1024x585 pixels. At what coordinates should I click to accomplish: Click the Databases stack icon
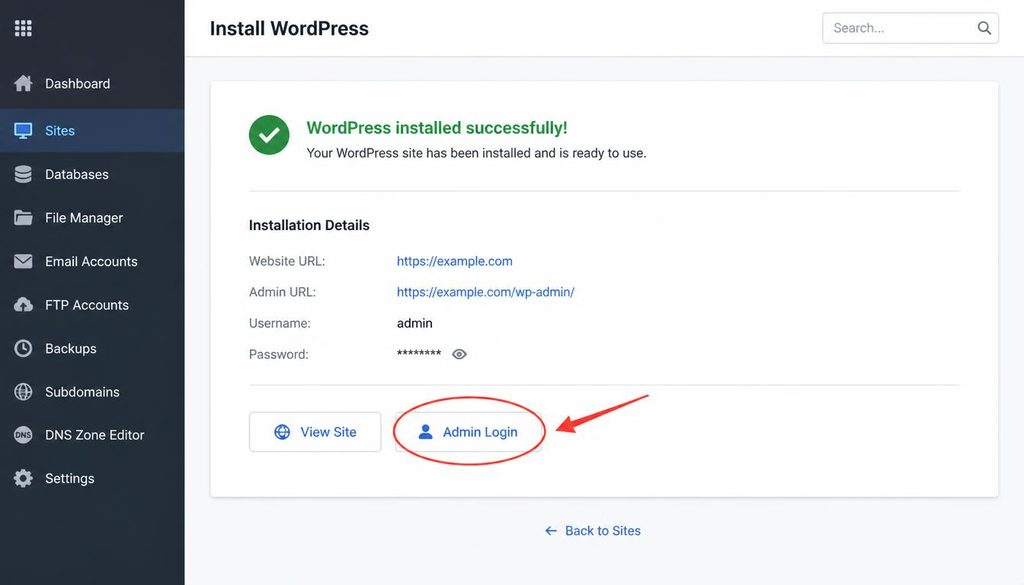pos(23,174)
